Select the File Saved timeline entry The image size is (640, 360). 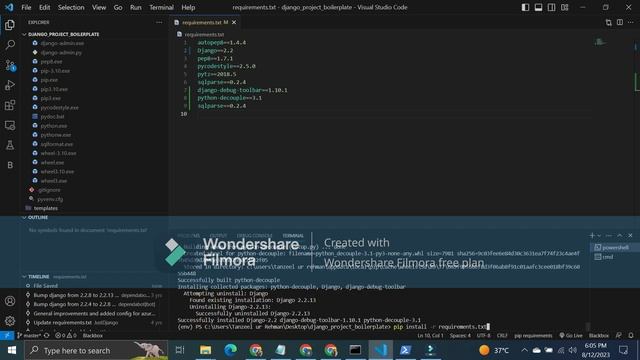[x=45, y=286]
